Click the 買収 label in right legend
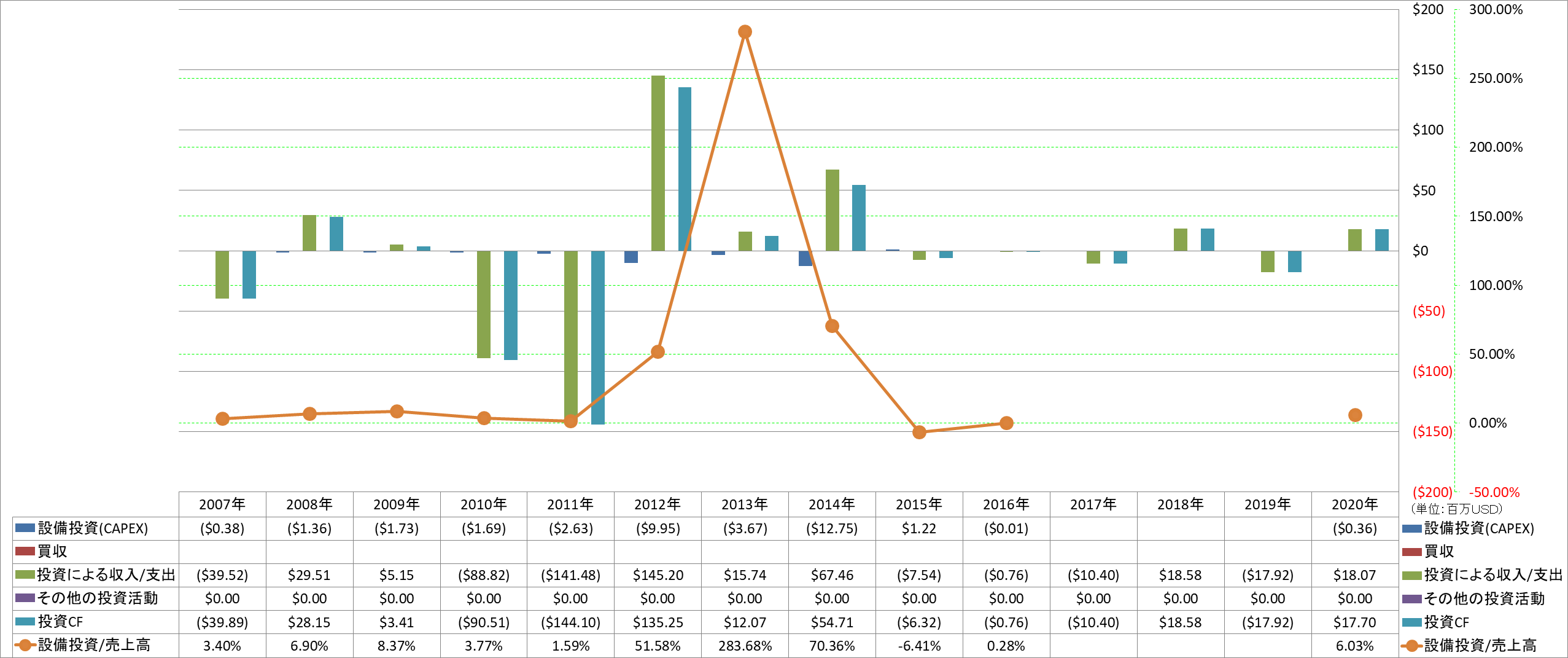This screenshot has height=658, width=1568. pyautogui.click(x=1439, y=552)
